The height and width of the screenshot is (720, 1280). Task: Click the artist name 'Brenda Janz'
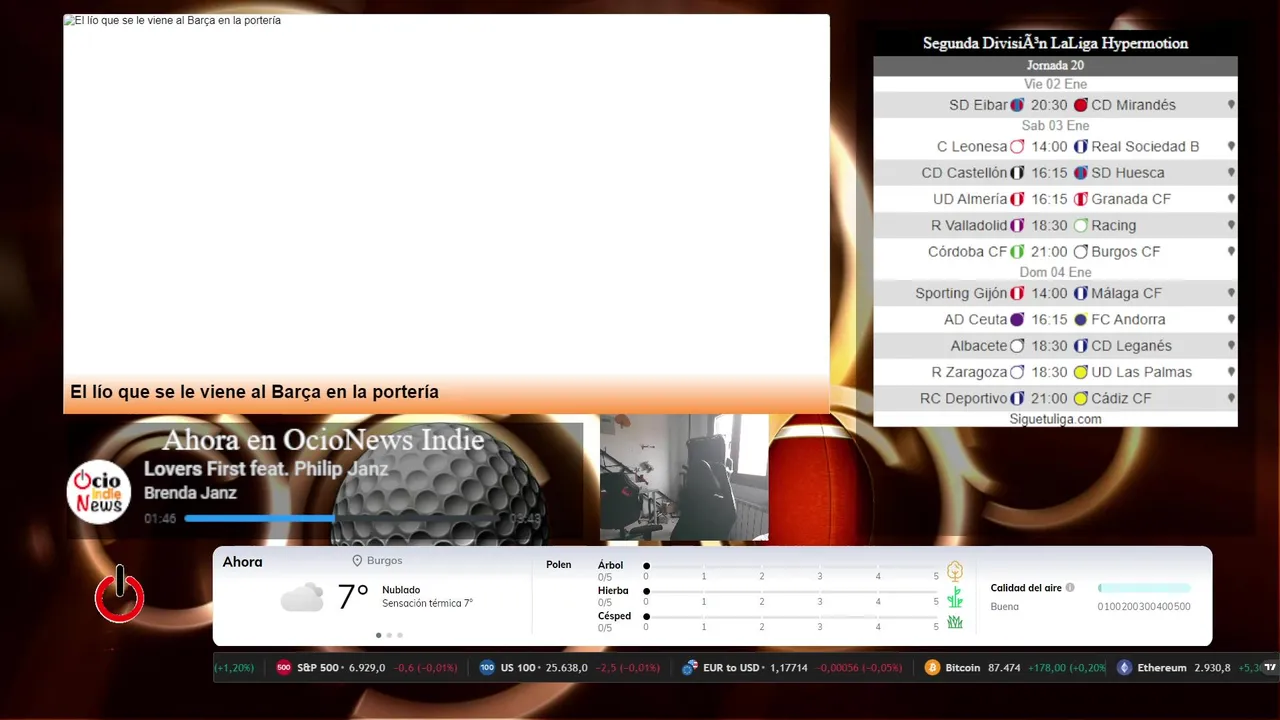click(x=190, y=493)
